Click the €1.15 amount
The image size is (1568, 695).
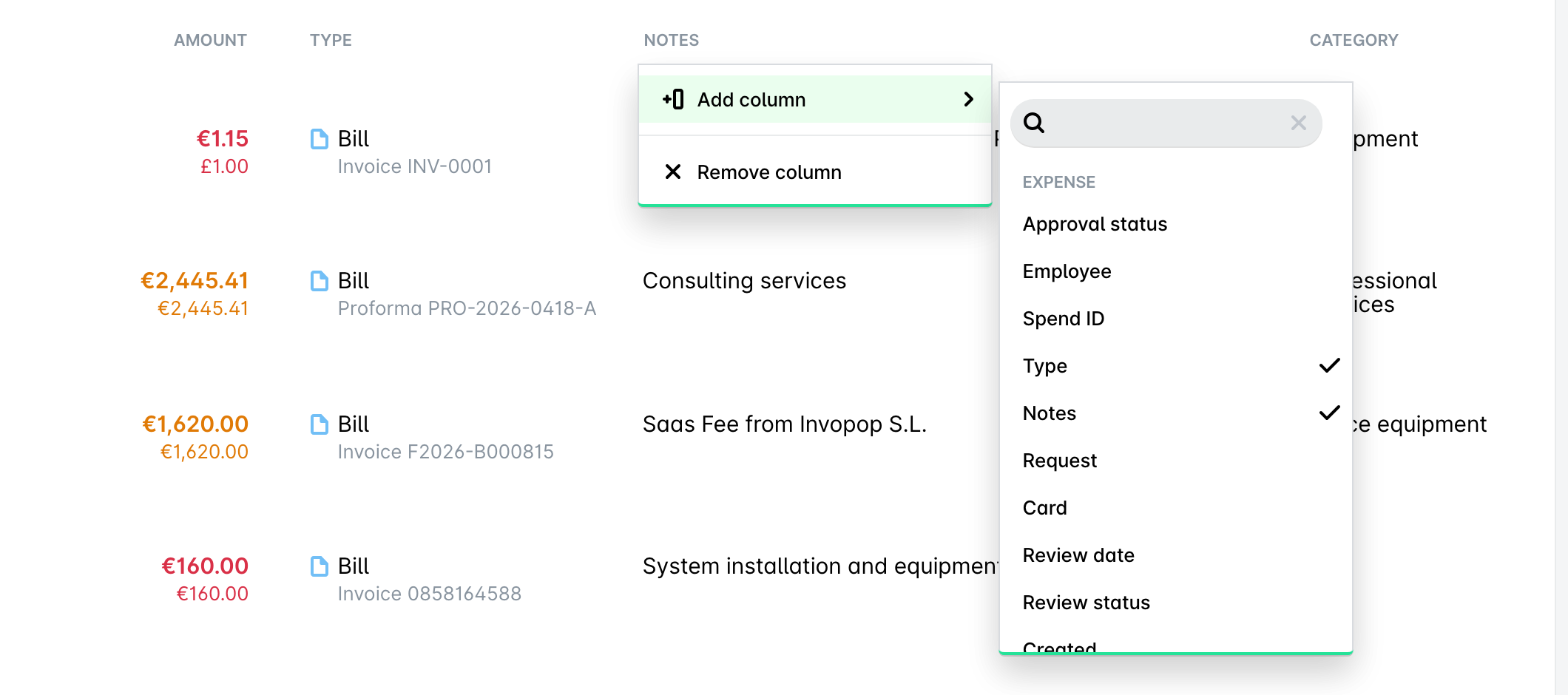click(x=222, y=138)
